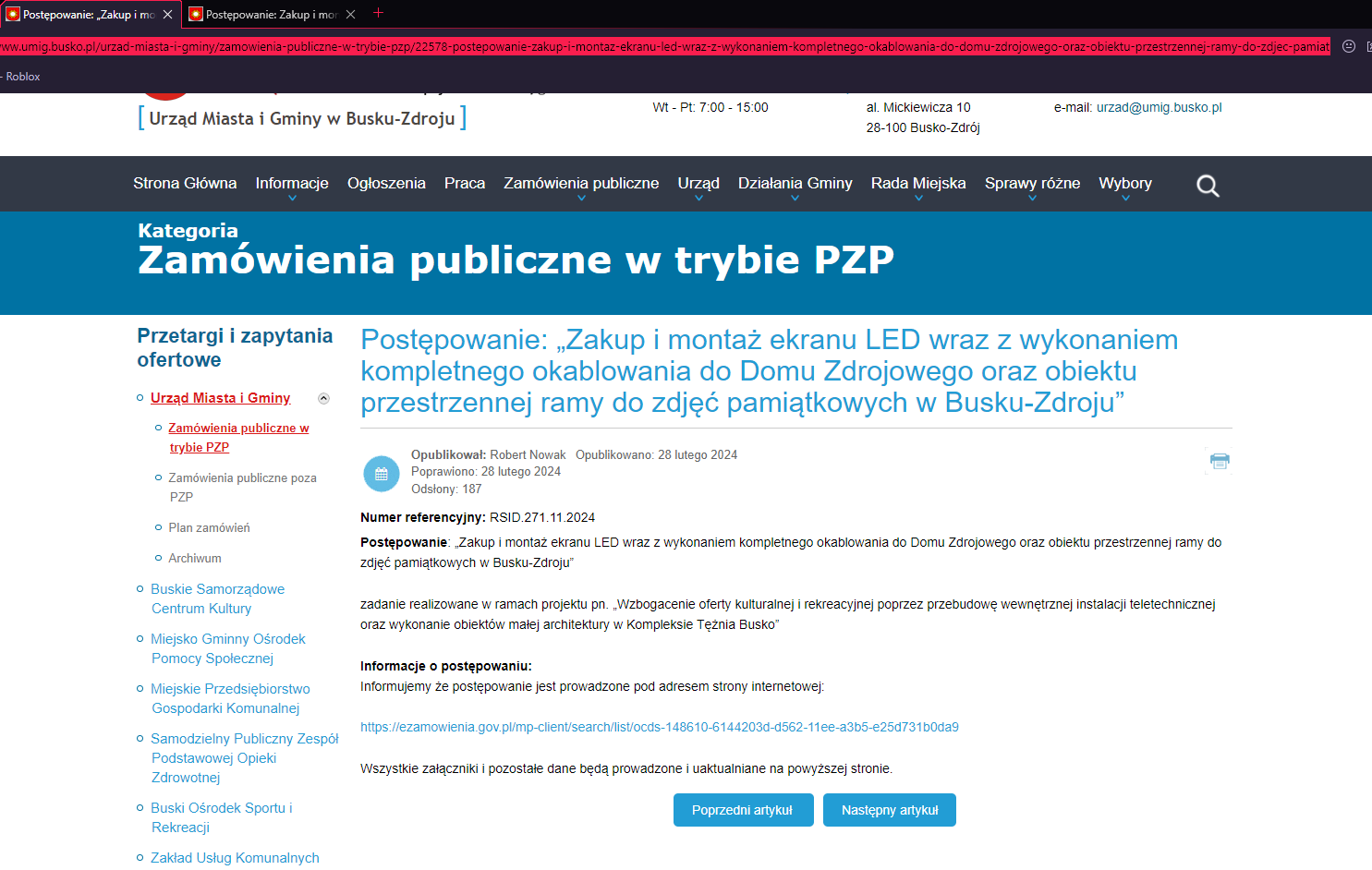The height and width of the screenshot is (870, 1372).
Task: Click the urzad@umig.busko.pl email link
Action: click(1159, 107)
